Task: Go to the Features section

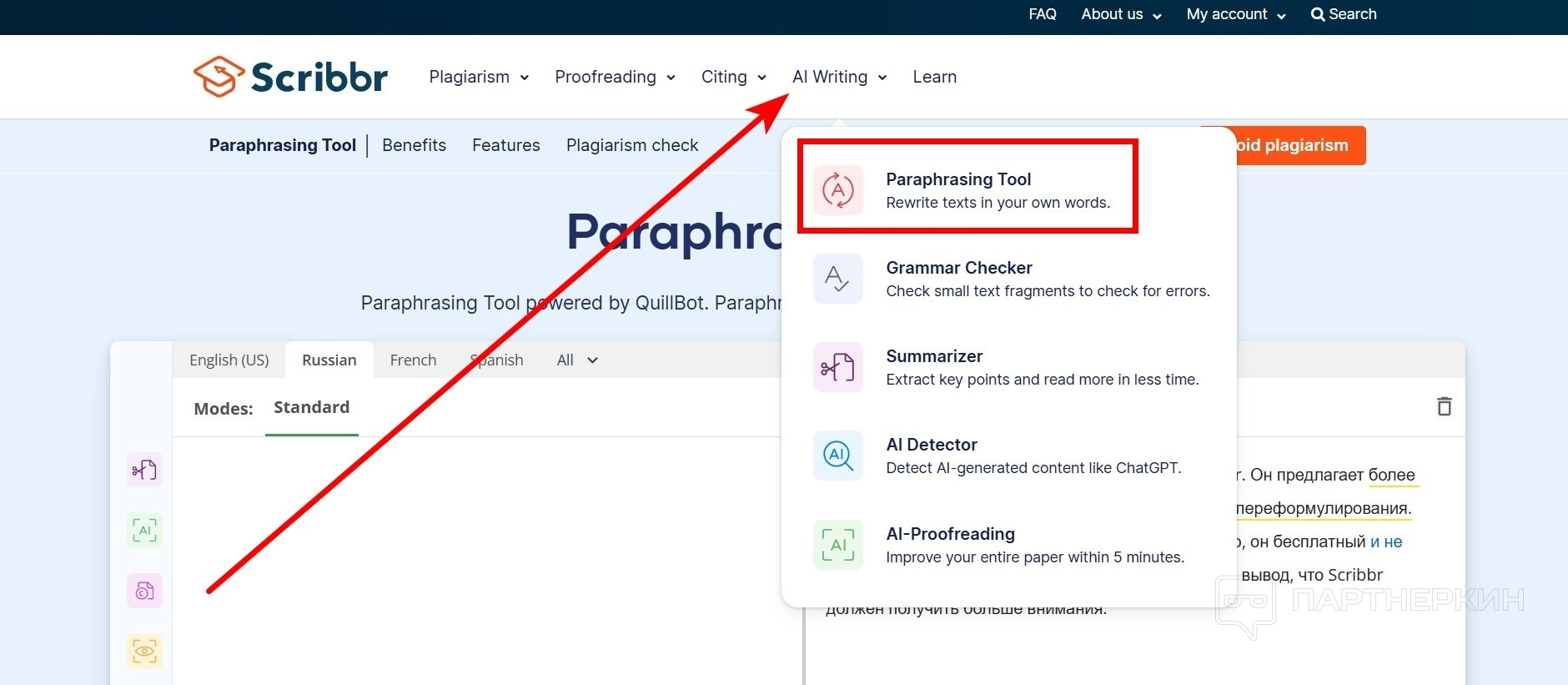Action: click(506, 145)
